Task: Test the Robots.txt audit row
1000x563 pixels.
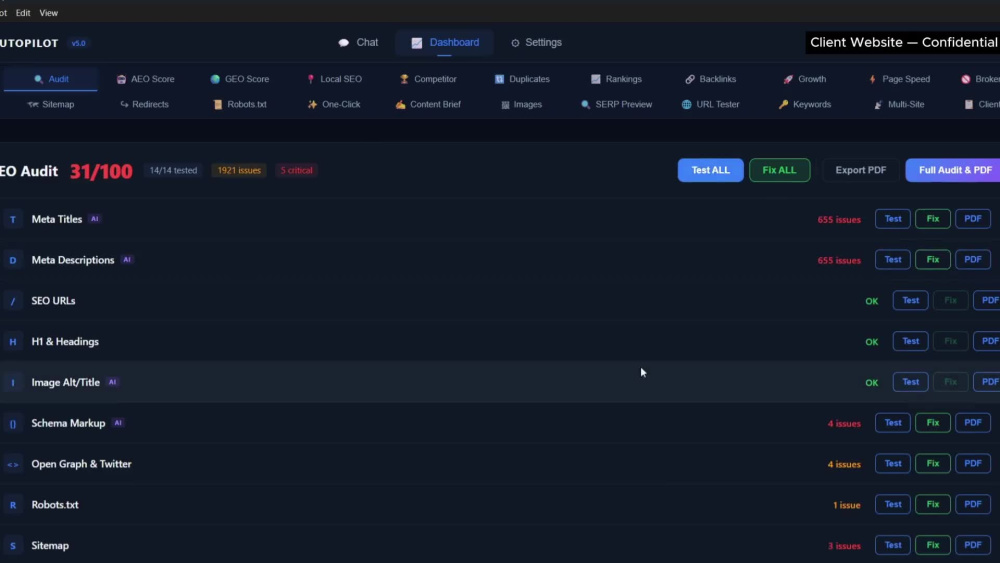Action: (x=893, y=504)
